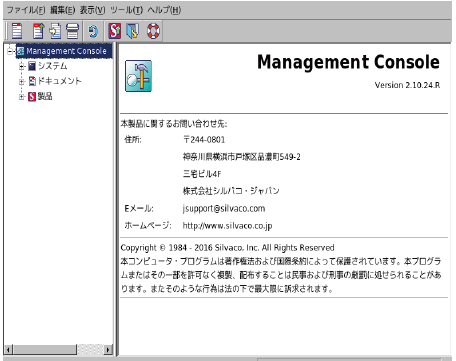This screenshot has height=361, width=456.
Task: Click the document with green up arrow icon
Action: [38, 31]
